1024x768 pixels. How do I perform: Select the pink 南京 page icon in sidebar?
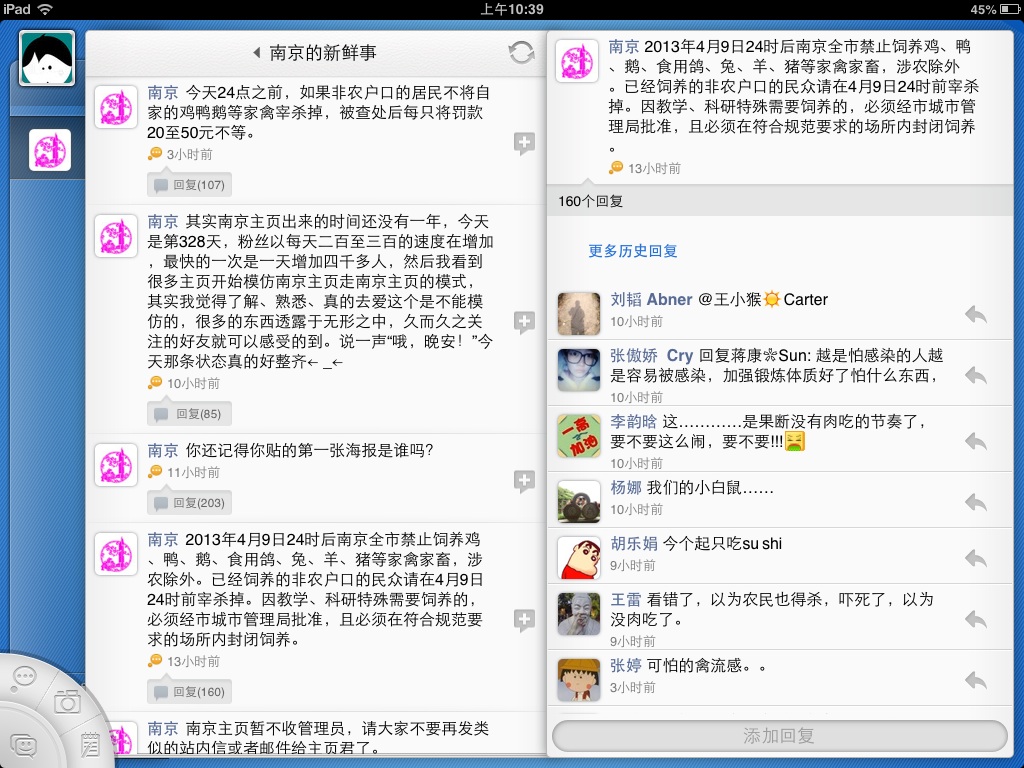click(50, 150)
